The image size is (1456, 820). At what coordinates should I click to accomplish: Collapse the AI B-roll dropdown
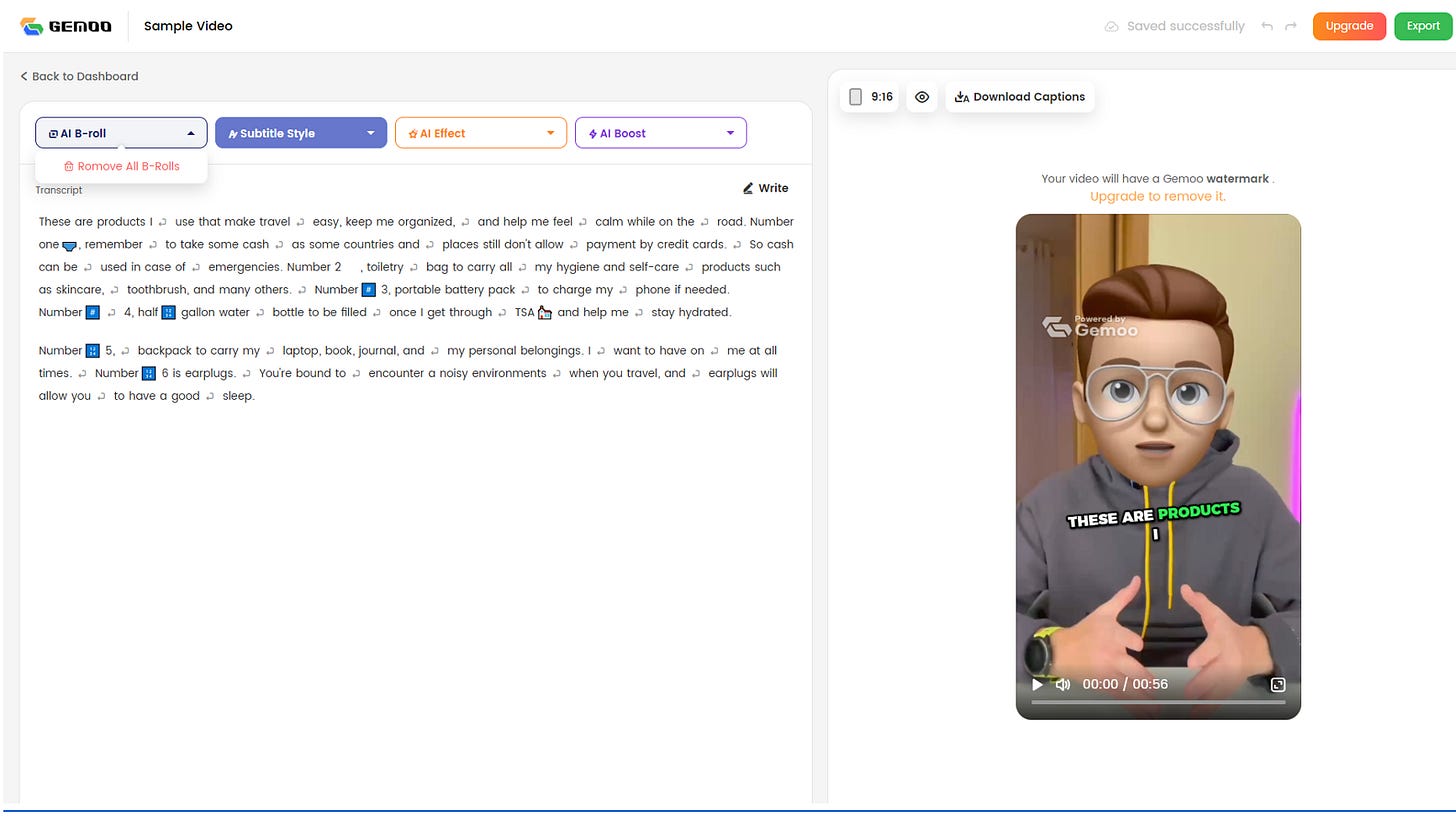(121, 133)
